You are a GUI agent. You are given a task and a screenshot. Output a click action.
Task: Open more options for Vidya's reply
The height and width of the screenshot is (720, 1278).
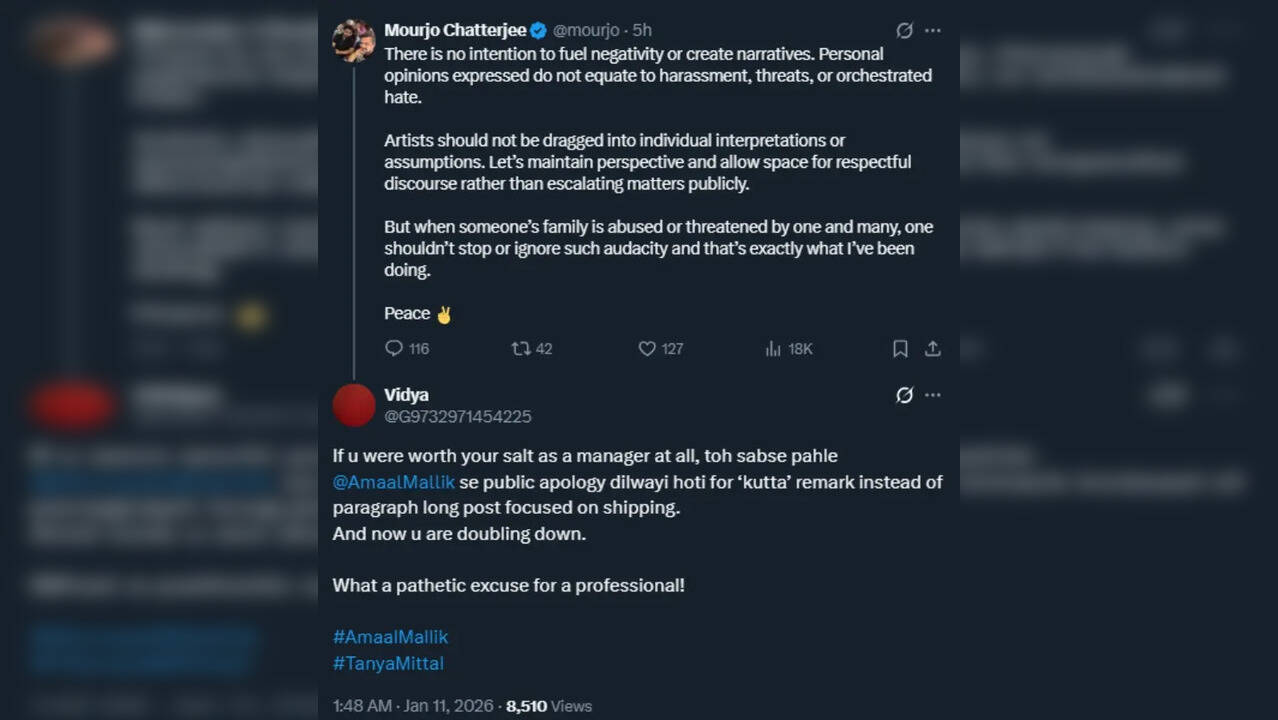pyautogui.click(x=932, y=395)
